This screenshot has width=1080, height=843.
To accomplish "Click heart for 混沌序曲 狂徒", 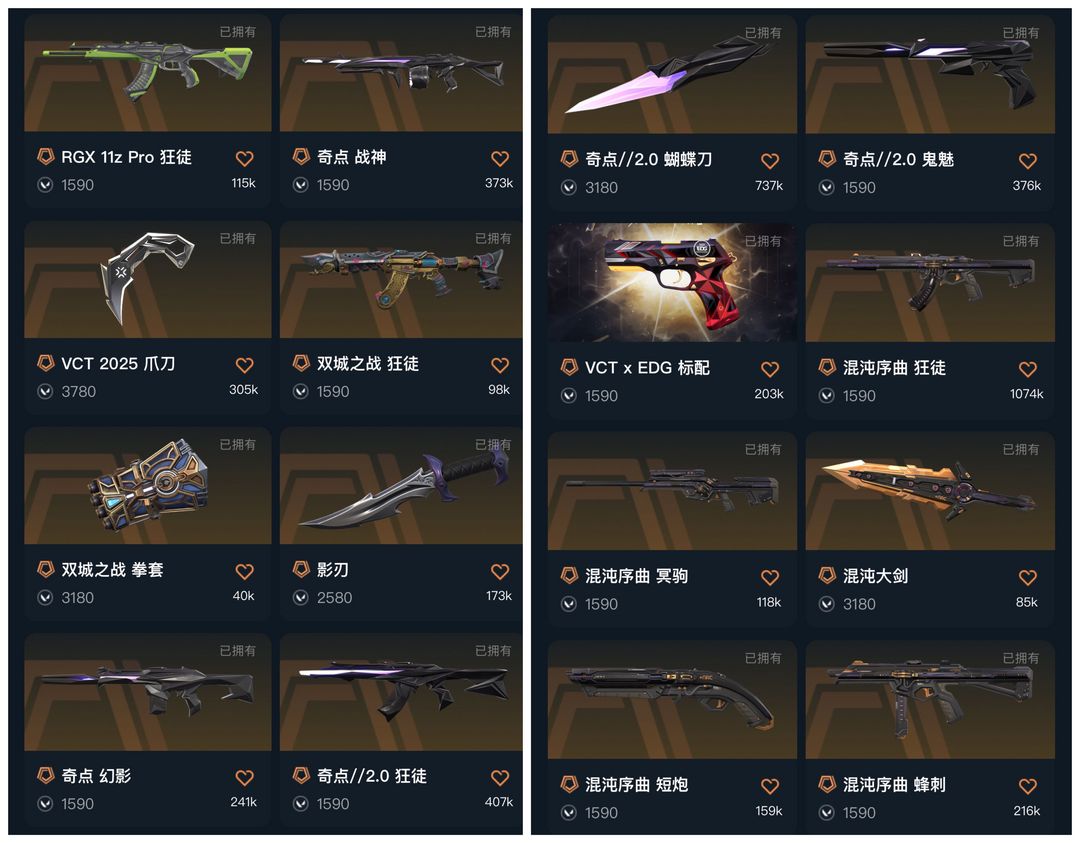I will (x=1028, y=369).
